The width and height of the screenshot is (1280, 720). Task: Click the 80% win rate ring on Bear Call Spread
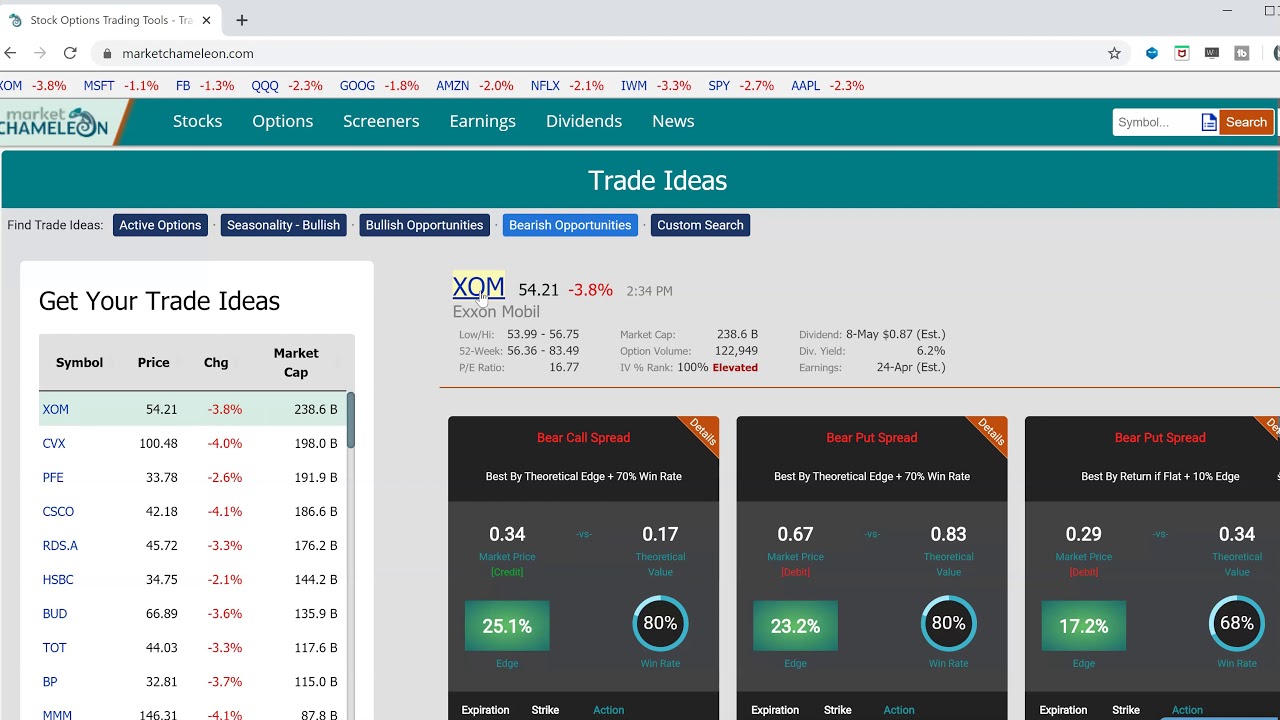(660, 623)
